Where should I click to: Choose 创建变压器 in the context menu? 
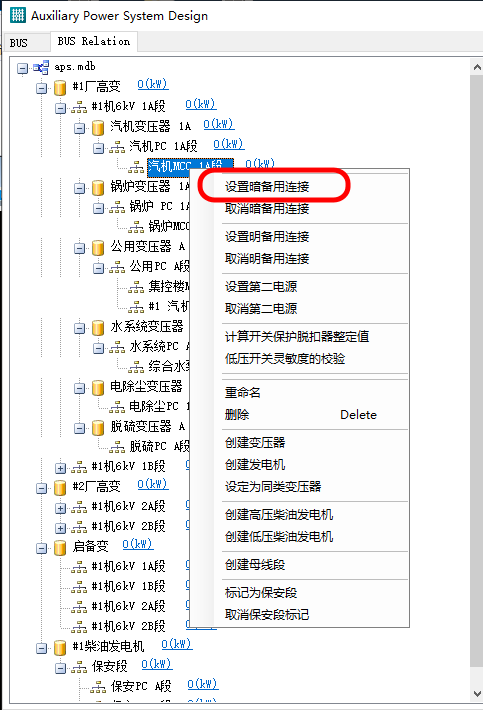coord(255,442)
